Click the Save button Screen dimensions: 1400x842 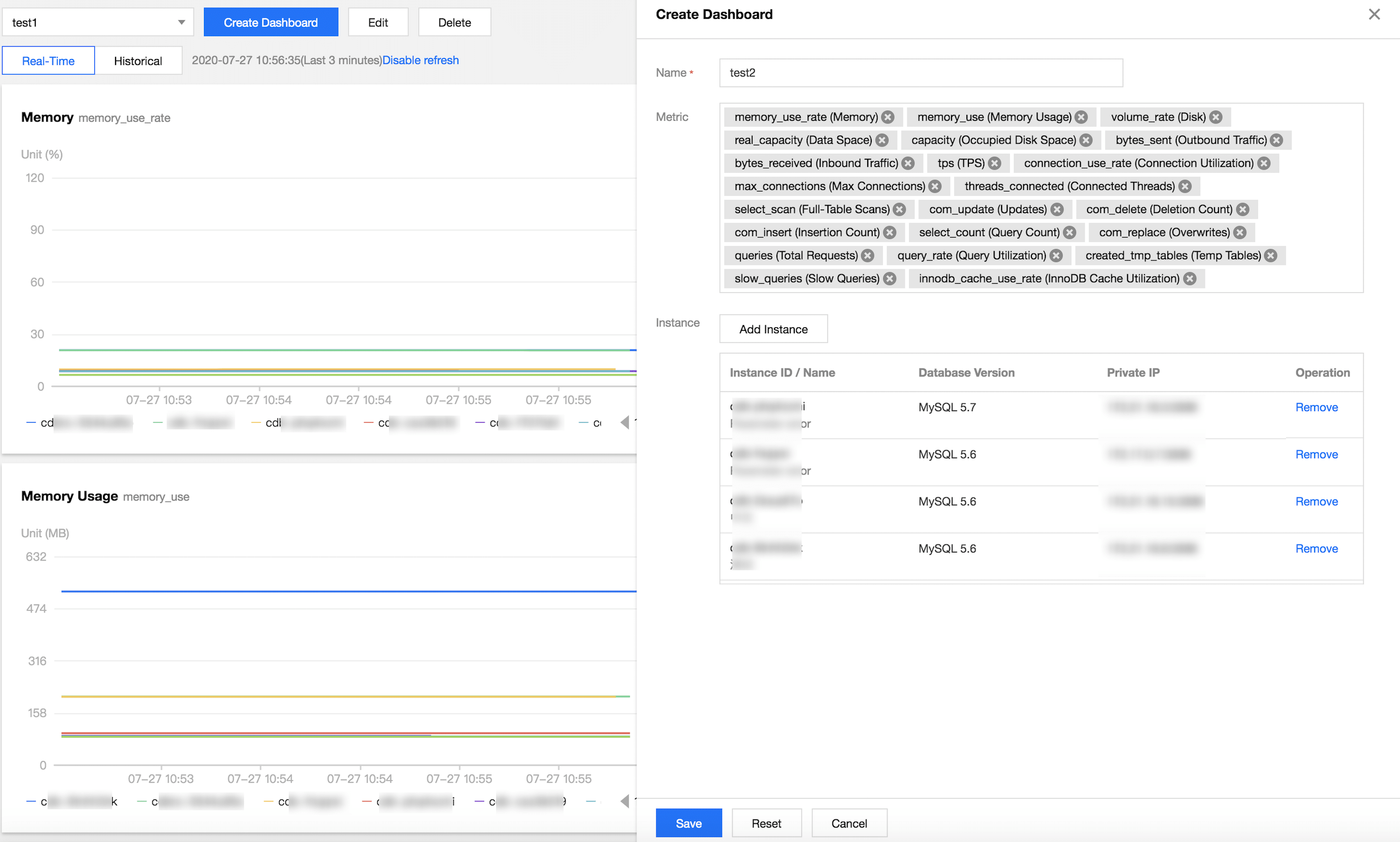[x=689, y=823]
